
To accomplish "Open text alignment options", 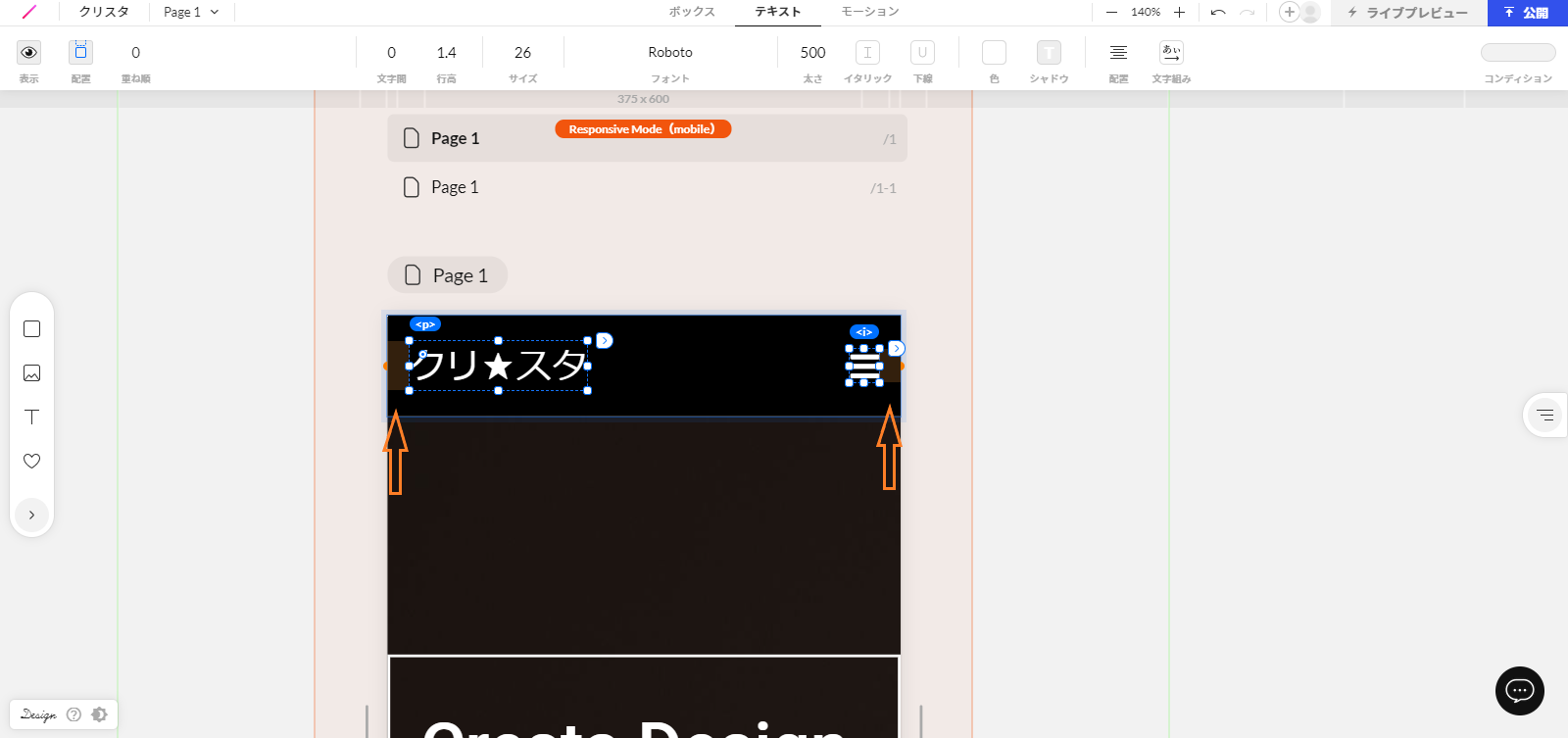I will tap(1118, 52).
